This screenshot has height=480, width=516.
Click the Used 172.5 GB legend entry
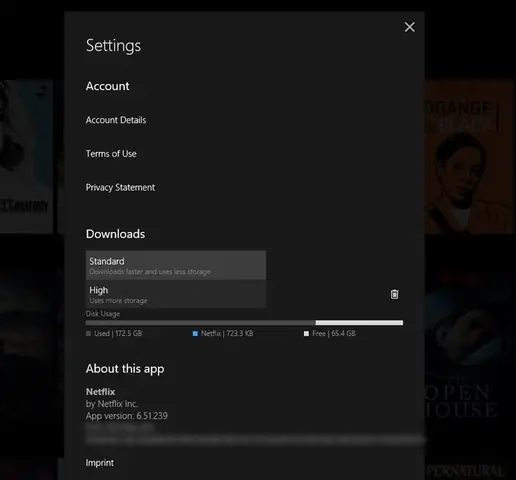[x=114, y=333]
